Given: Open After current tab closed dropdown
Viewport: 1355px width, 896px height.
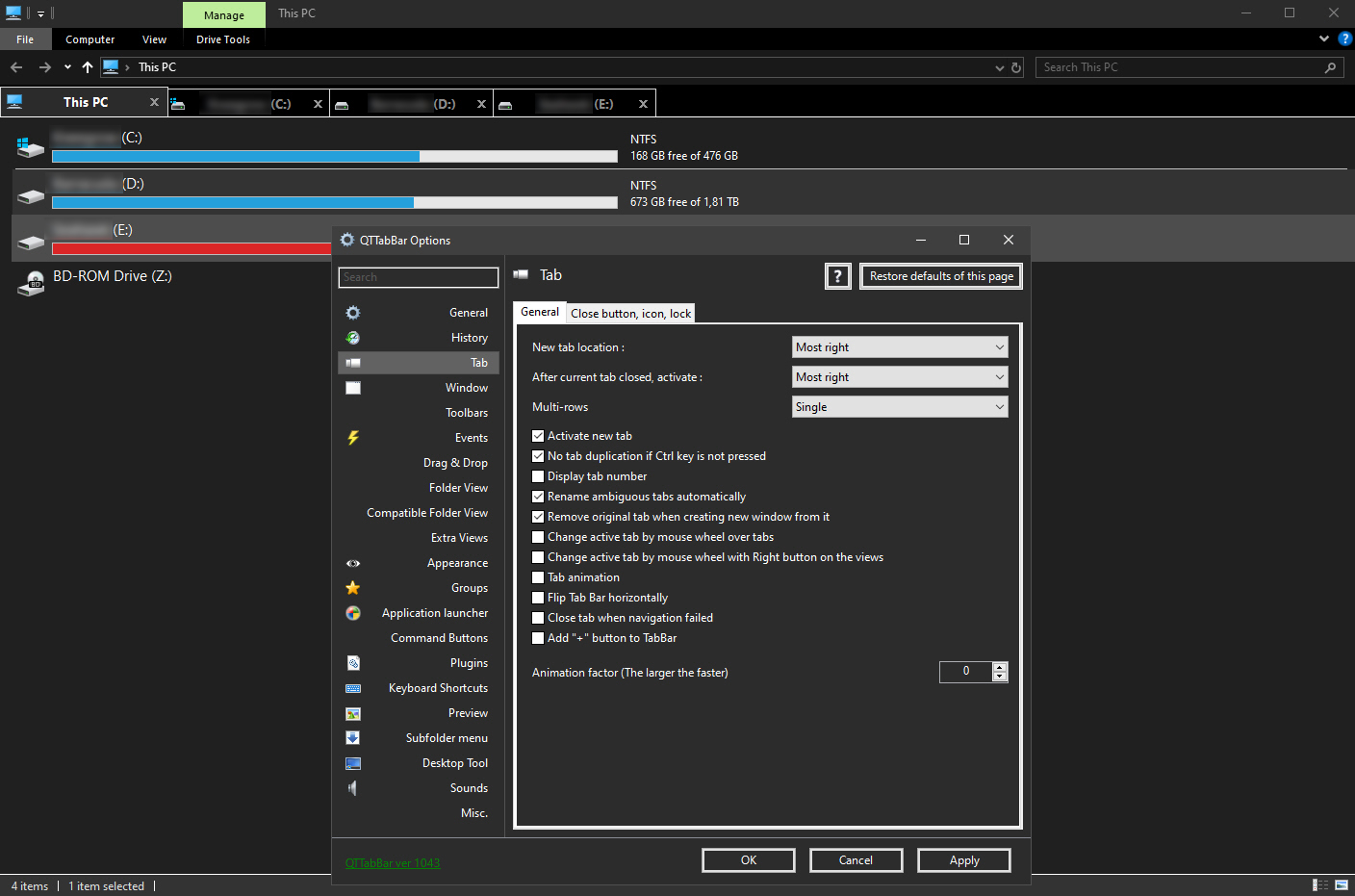Looking at the screenshot, I should point(900,377).
